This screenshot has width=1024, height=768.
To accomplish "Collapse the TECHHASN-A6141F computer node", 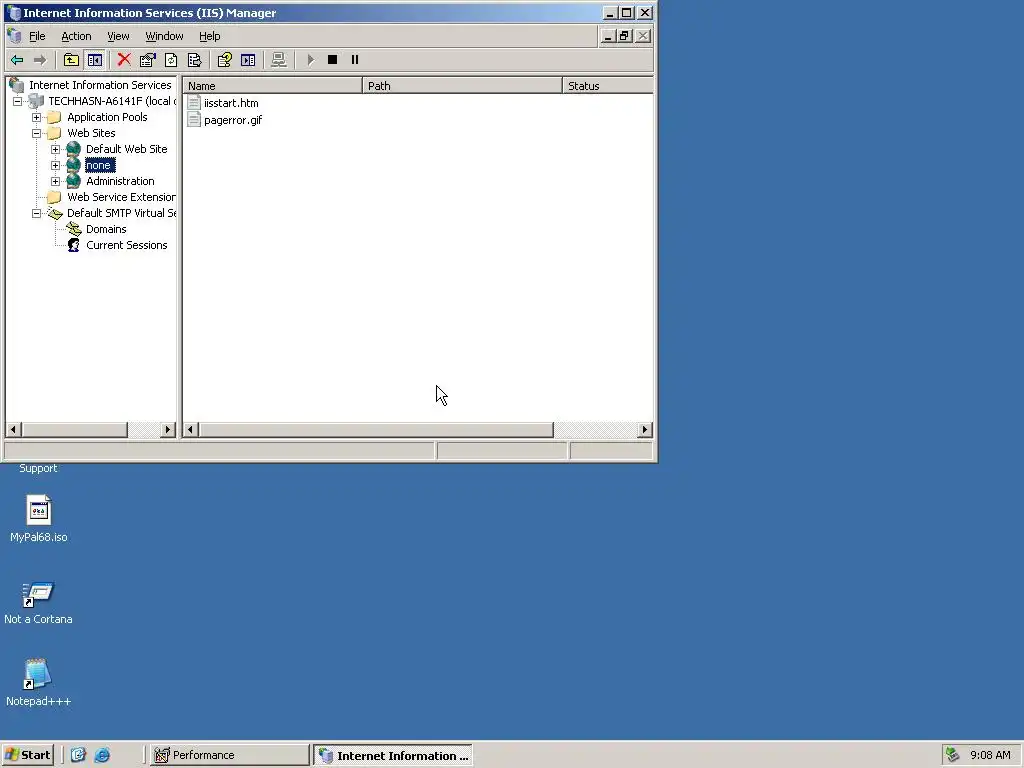I will click(x=18, y=101).
